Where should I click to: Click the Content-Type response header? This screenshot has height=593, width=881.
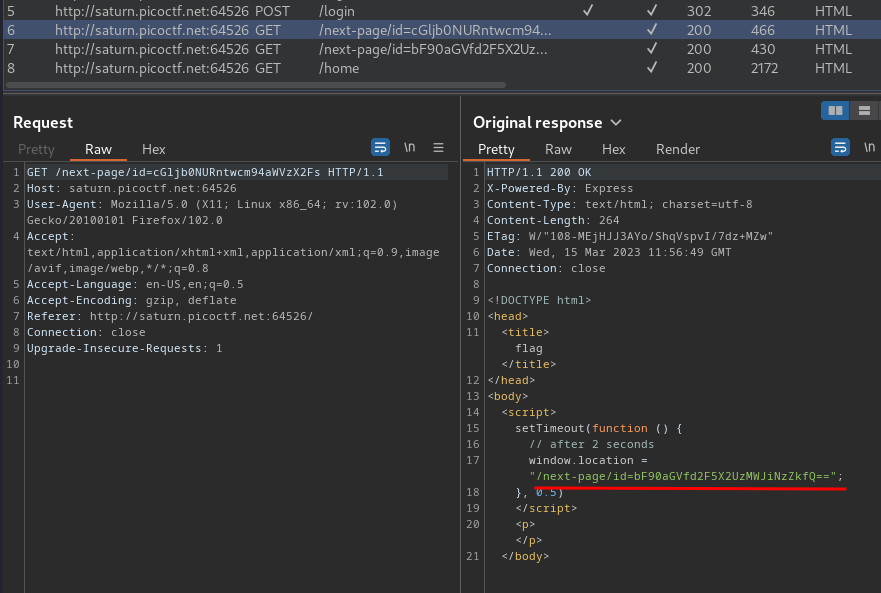(619, 205)
